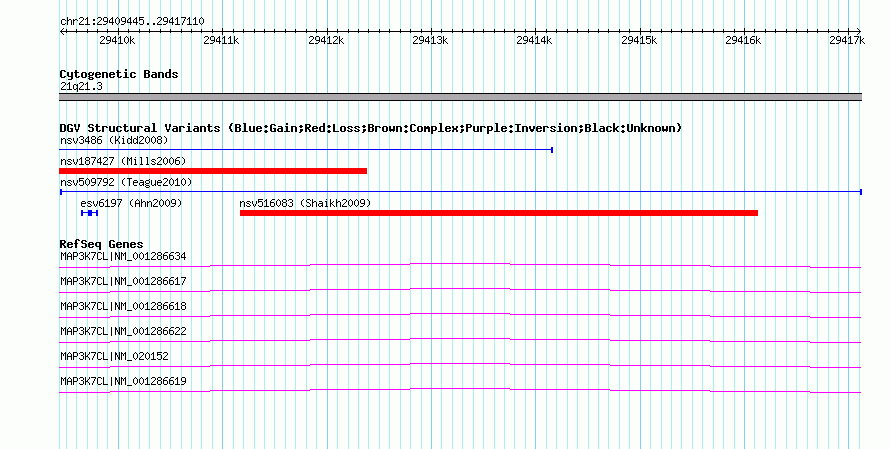Select the MAP3K7CL|NM_001286617 transcript label
The image size is (890, 449).
(123, 282)
